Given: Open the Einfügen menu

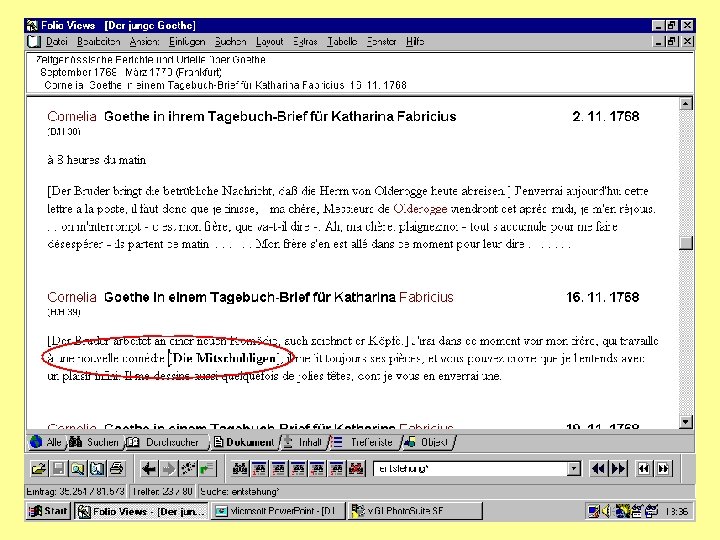Looking at the screenshot, I should pos(187,42).
